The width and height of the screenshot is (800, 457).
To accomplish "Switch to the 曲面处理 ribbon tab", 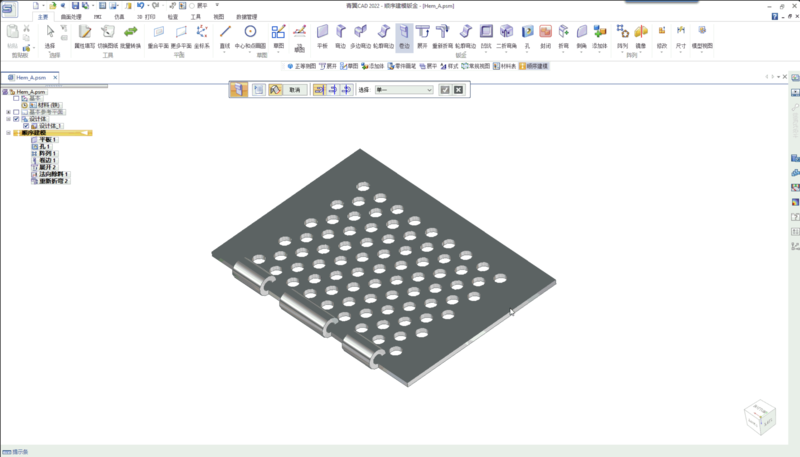I will (72, 17).
